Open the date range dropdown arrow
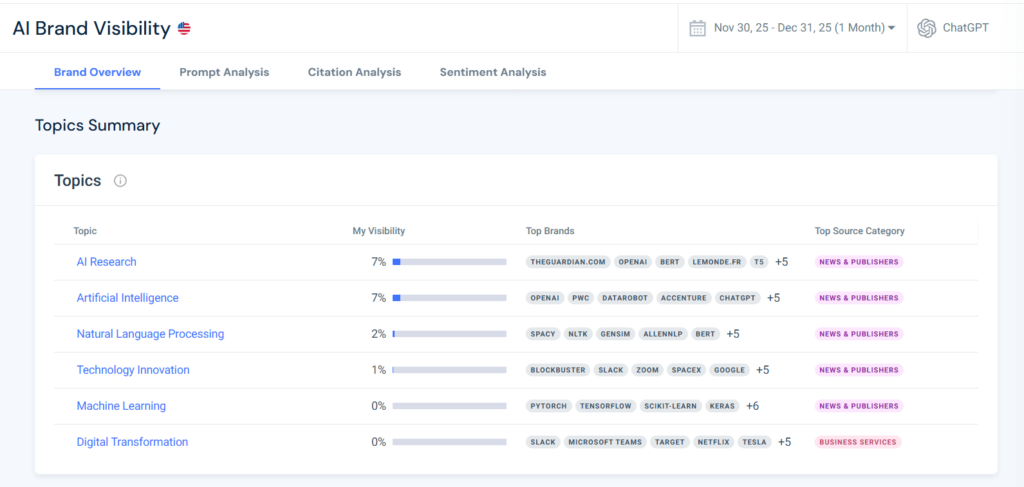Screen dimensions: 1024x487 (x=891, y=28)
